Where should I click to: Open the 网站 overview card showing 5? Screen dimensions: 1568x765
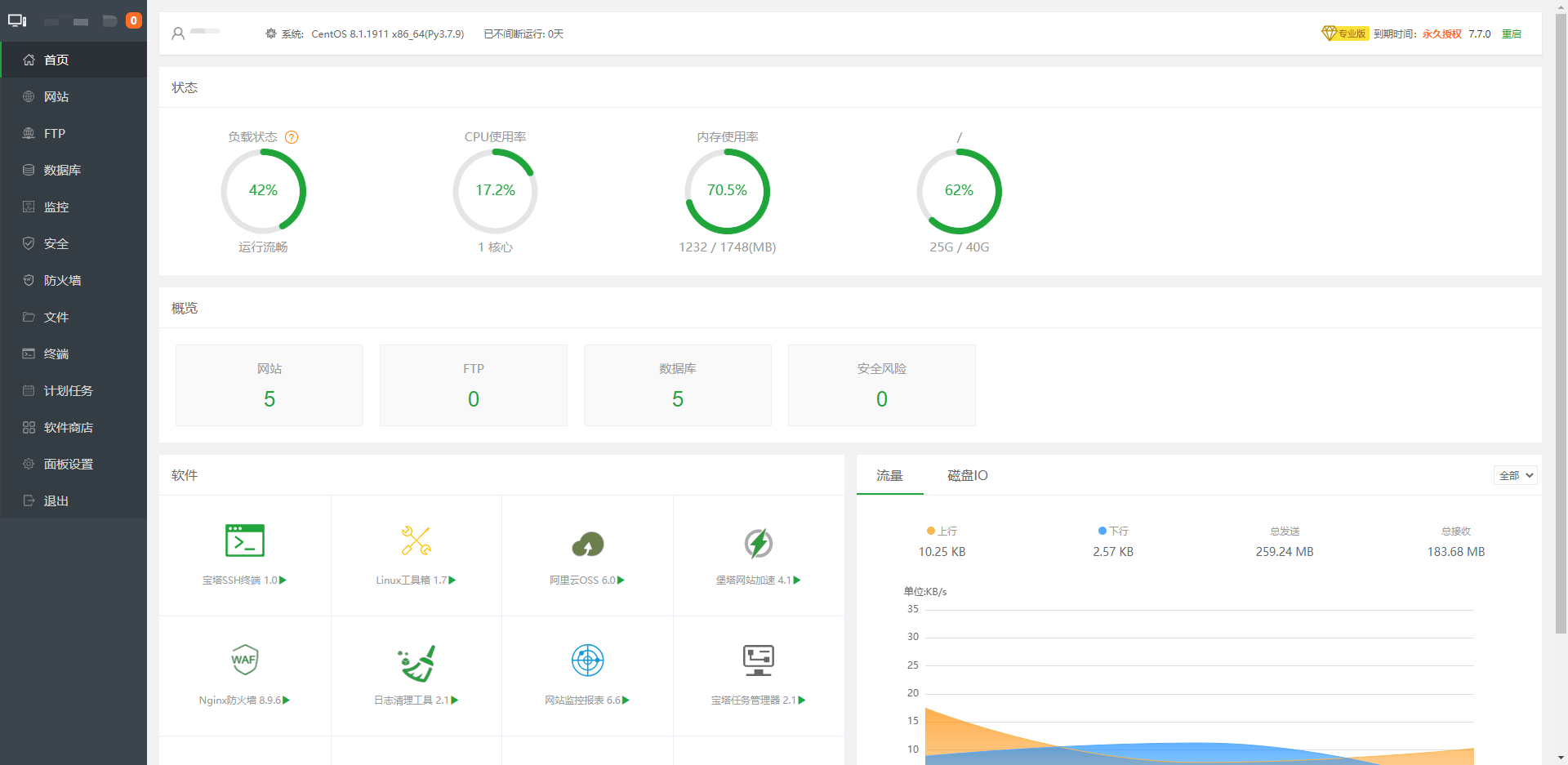click(x=269, y=385)
